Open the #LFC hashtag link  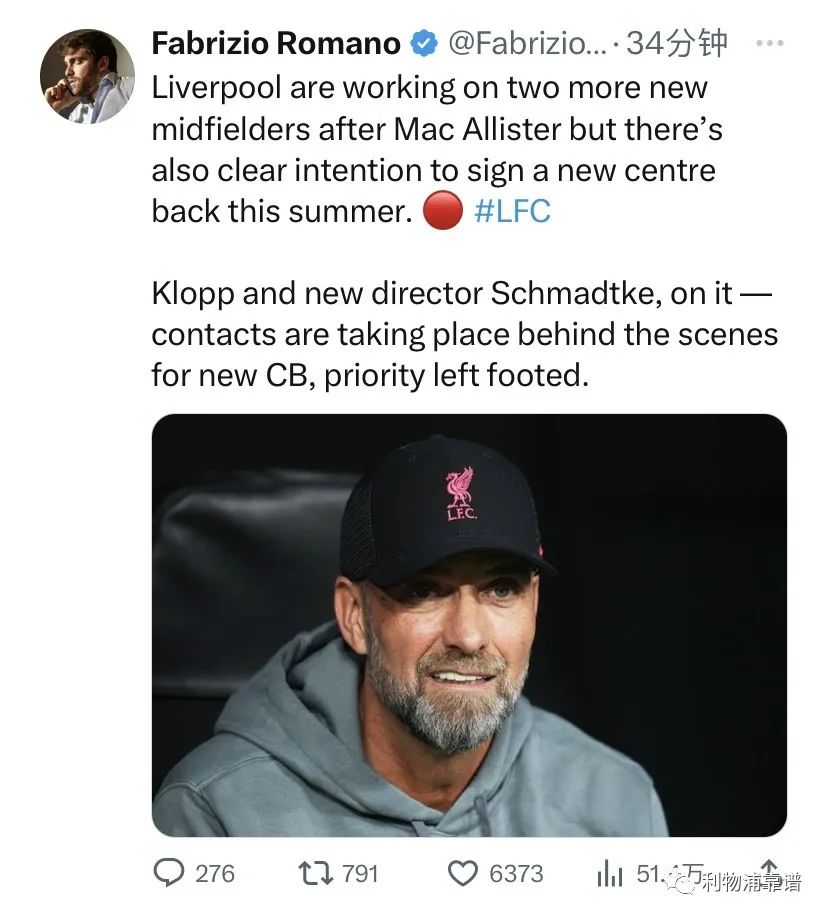[511, 211]
